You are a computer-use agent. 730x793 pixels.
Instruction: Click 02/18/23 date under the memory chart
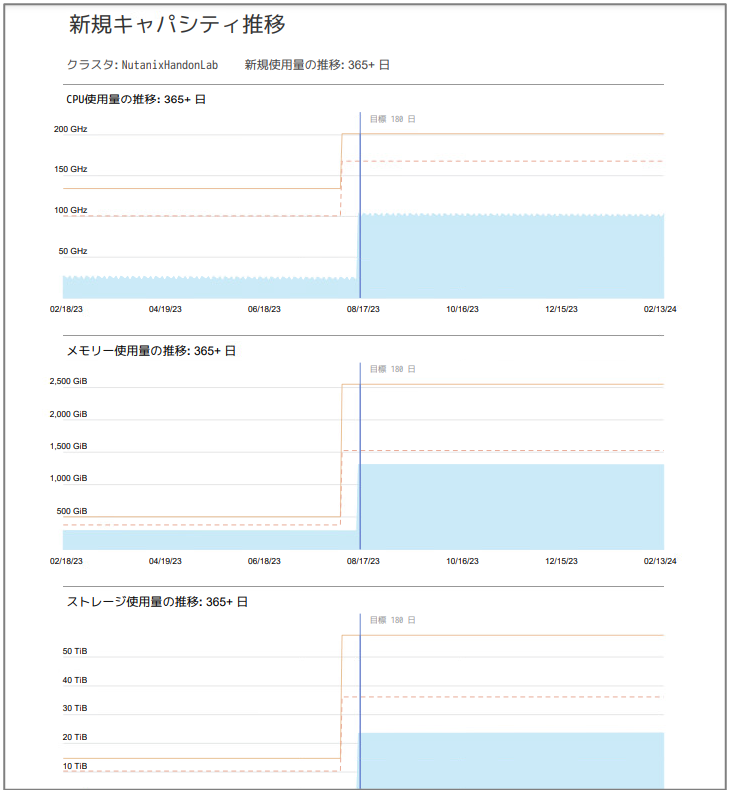(x=66, y=561)
